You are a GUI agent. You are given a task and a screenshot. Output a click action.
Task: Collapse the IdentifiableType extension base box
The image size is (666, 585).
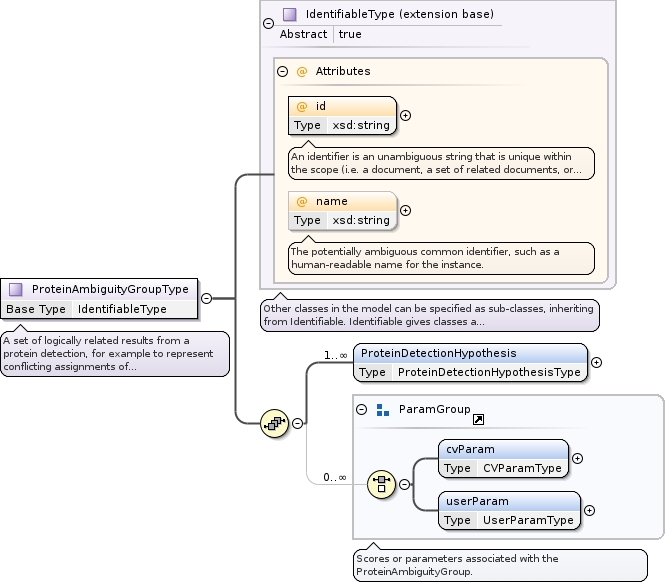[x=267, y=24]
